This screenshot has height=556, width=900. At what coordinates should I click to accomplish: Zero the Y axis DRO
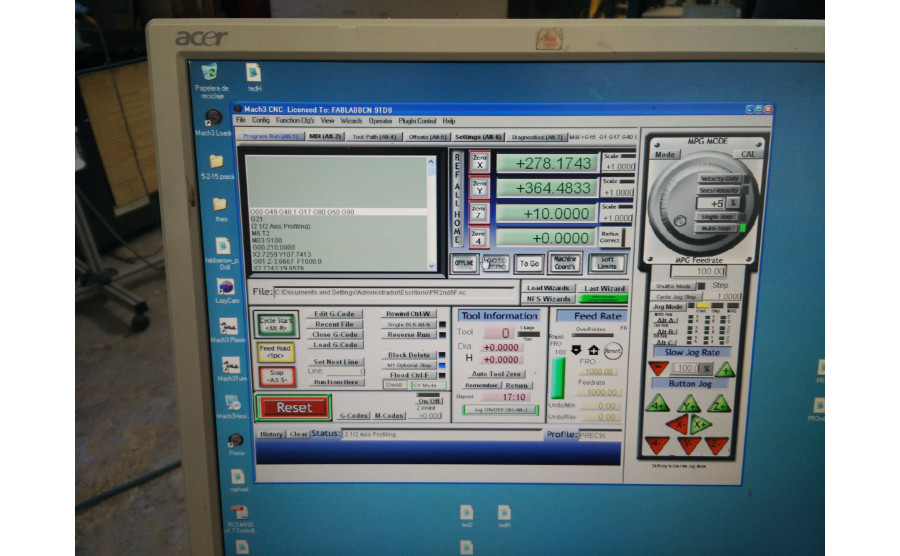[x=479, y=188]
